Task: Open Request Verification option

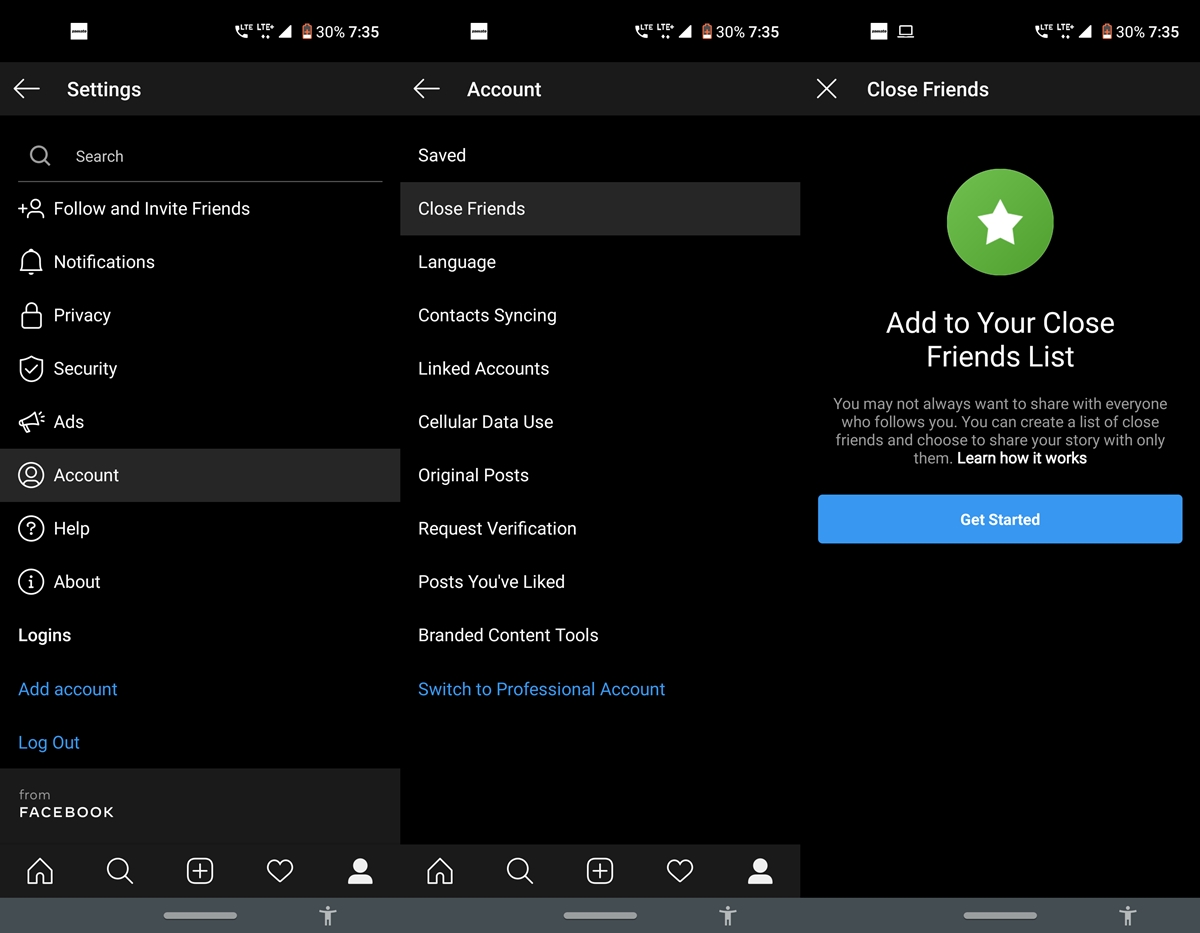Action: 600,529
